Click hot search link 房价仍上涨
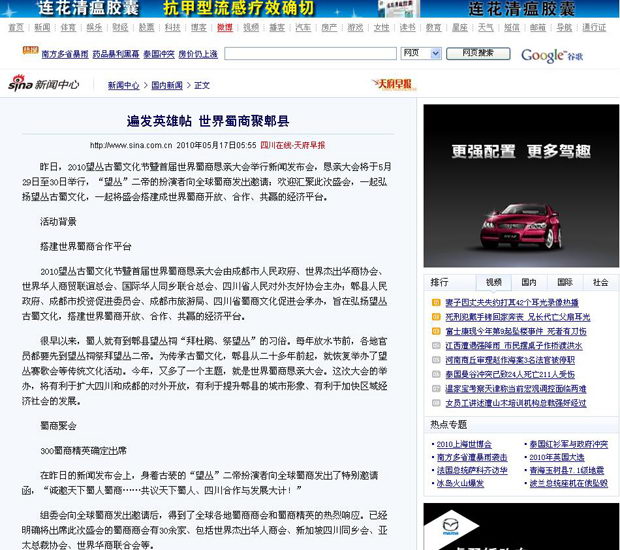The height and width of the screenshot is (550, 620). pyautogui.click(x=198, y=54)
